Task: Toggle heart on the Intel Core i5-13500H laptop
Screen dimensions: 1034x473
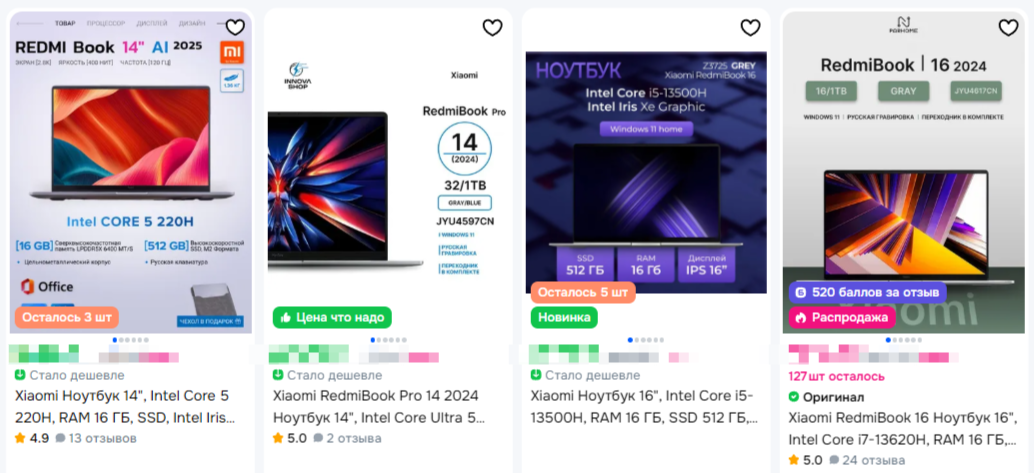Action: click(750, 27)
